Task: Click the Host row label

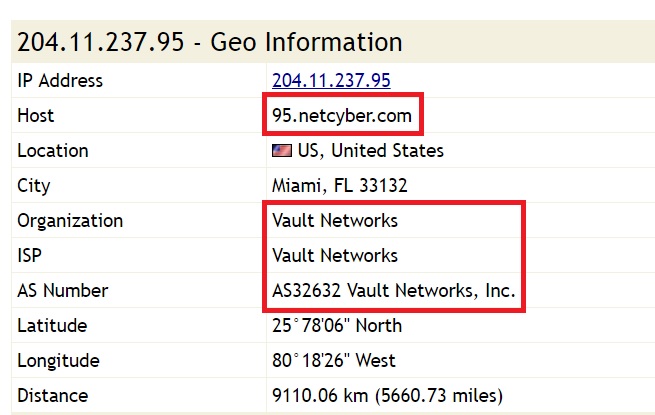Action: coord(36,116)
